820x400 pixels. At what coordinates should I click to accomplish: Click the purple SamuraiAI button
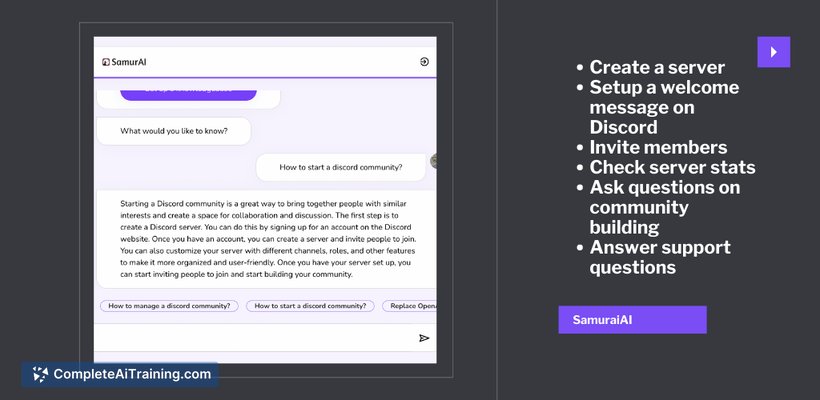pyautogui.click(x=632, y=319)
